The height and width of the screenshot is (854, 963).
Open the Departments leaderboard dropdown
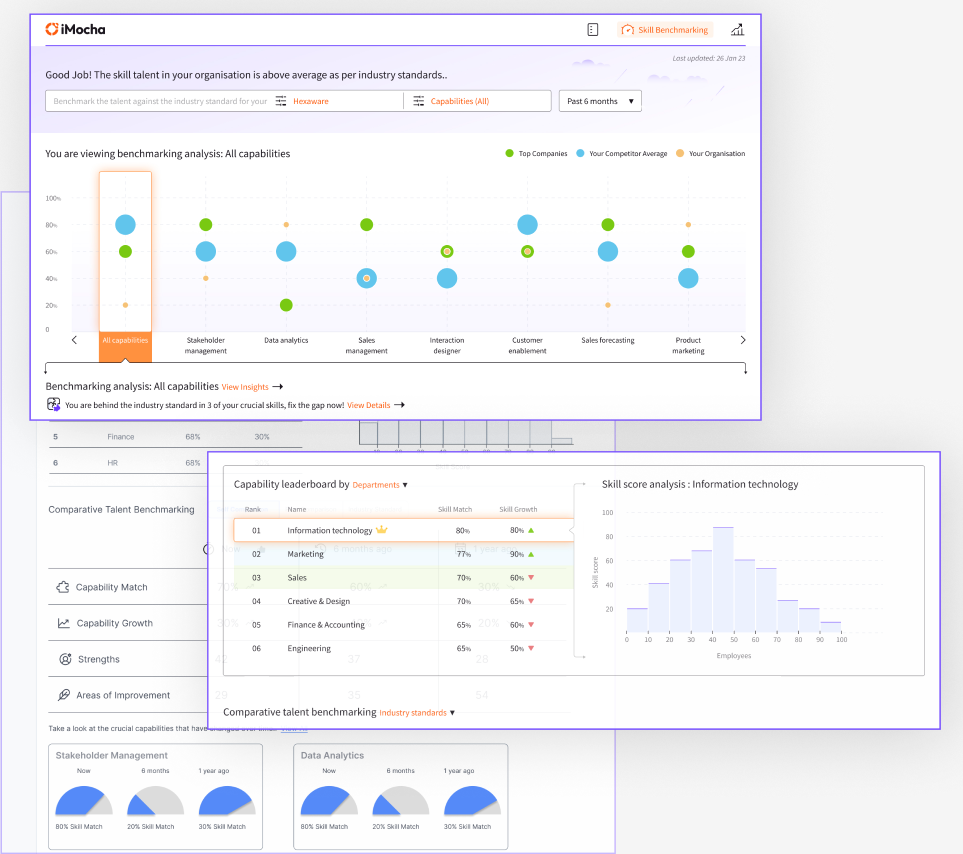[380, 485]
